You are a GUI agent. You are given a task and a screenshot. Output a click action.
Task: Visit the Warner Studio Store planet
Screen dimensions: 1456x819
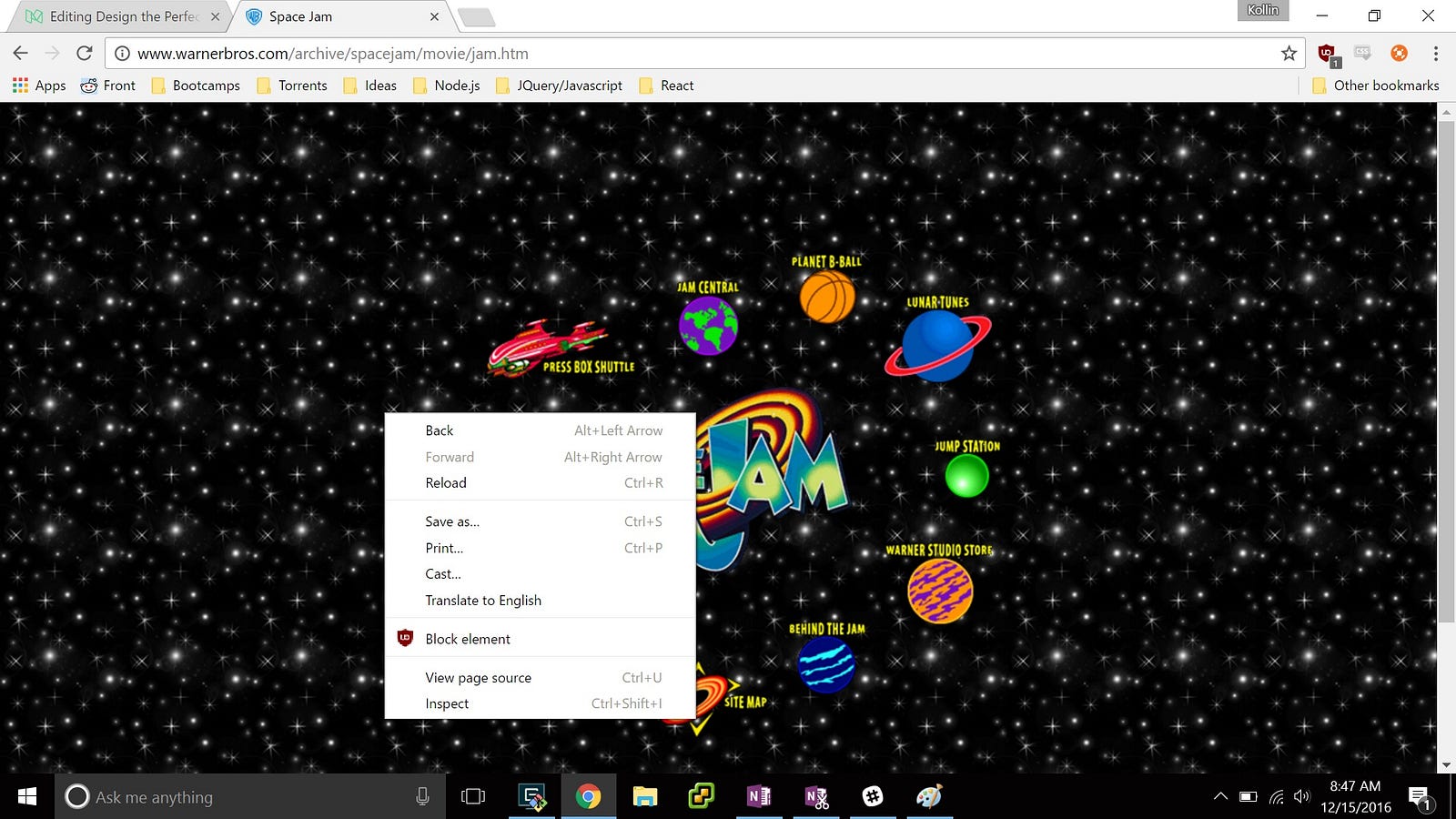(940, 591)
